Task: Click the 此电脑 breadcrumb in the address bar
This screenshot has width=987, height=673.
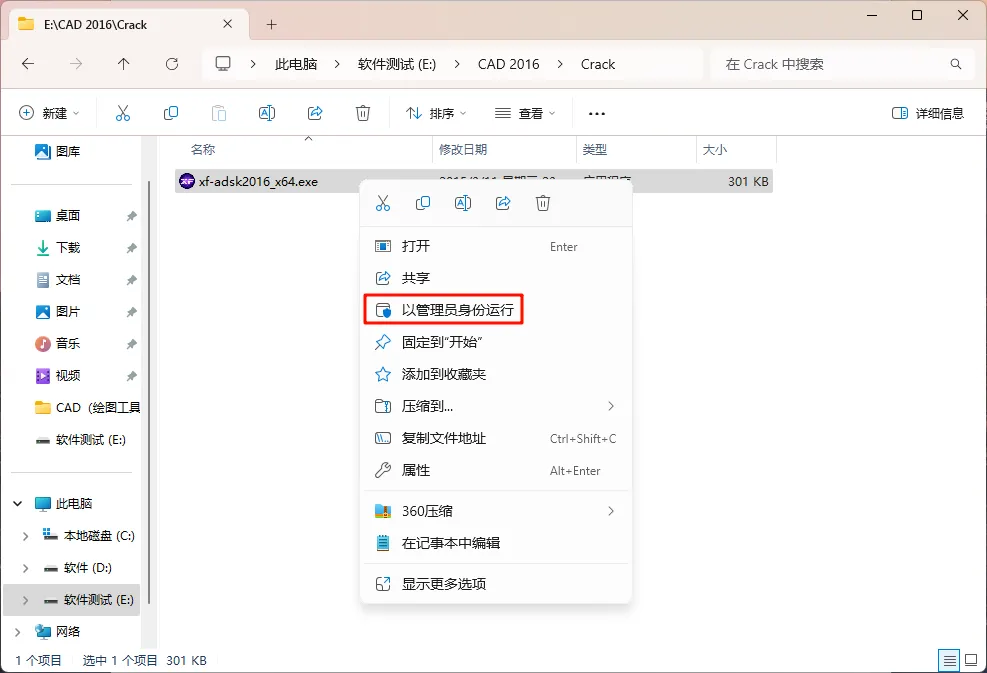Action: tap(296, 64)
